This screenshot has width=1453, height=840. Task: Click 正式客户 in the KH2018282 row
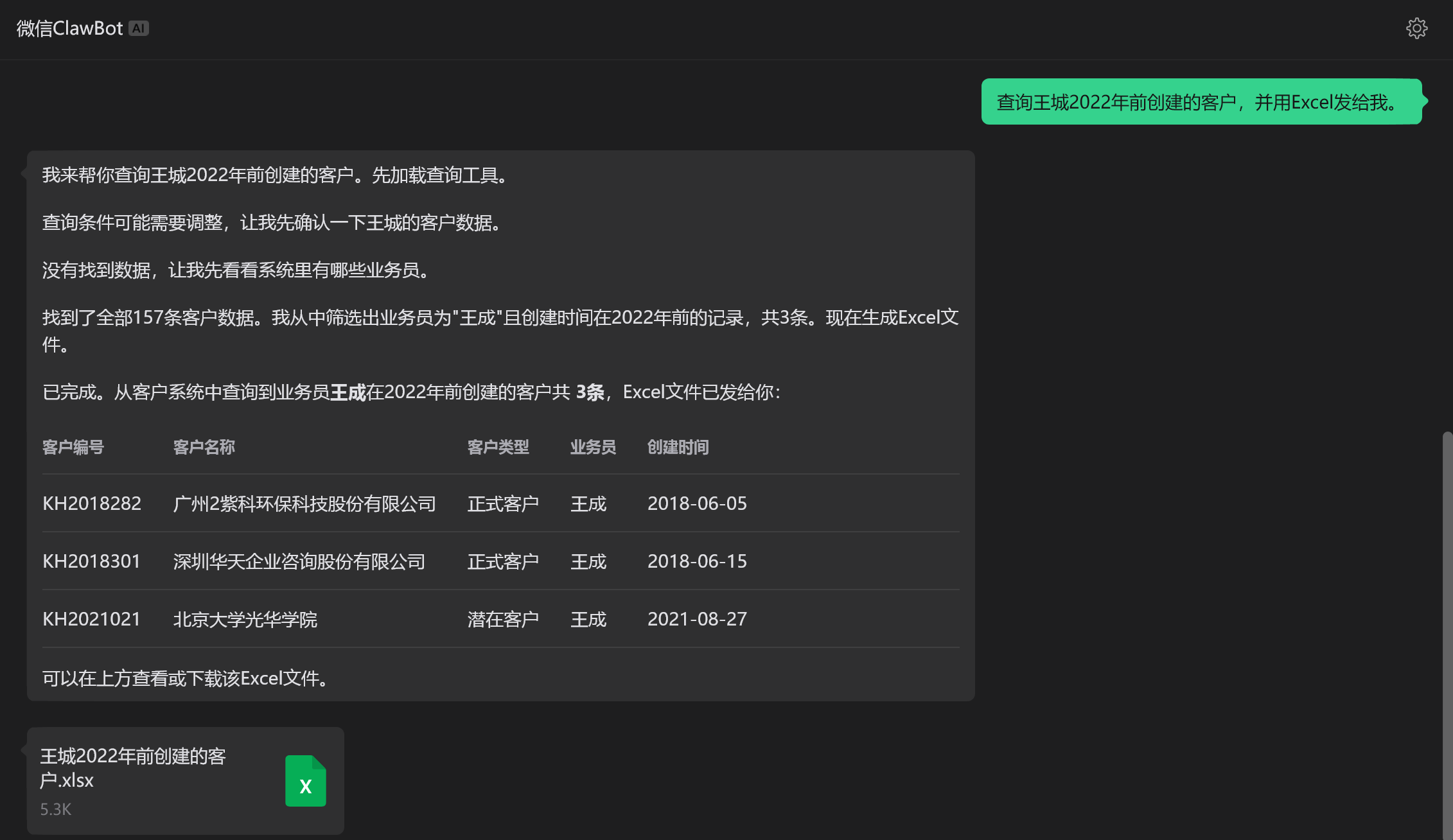(x=504, y=503)
